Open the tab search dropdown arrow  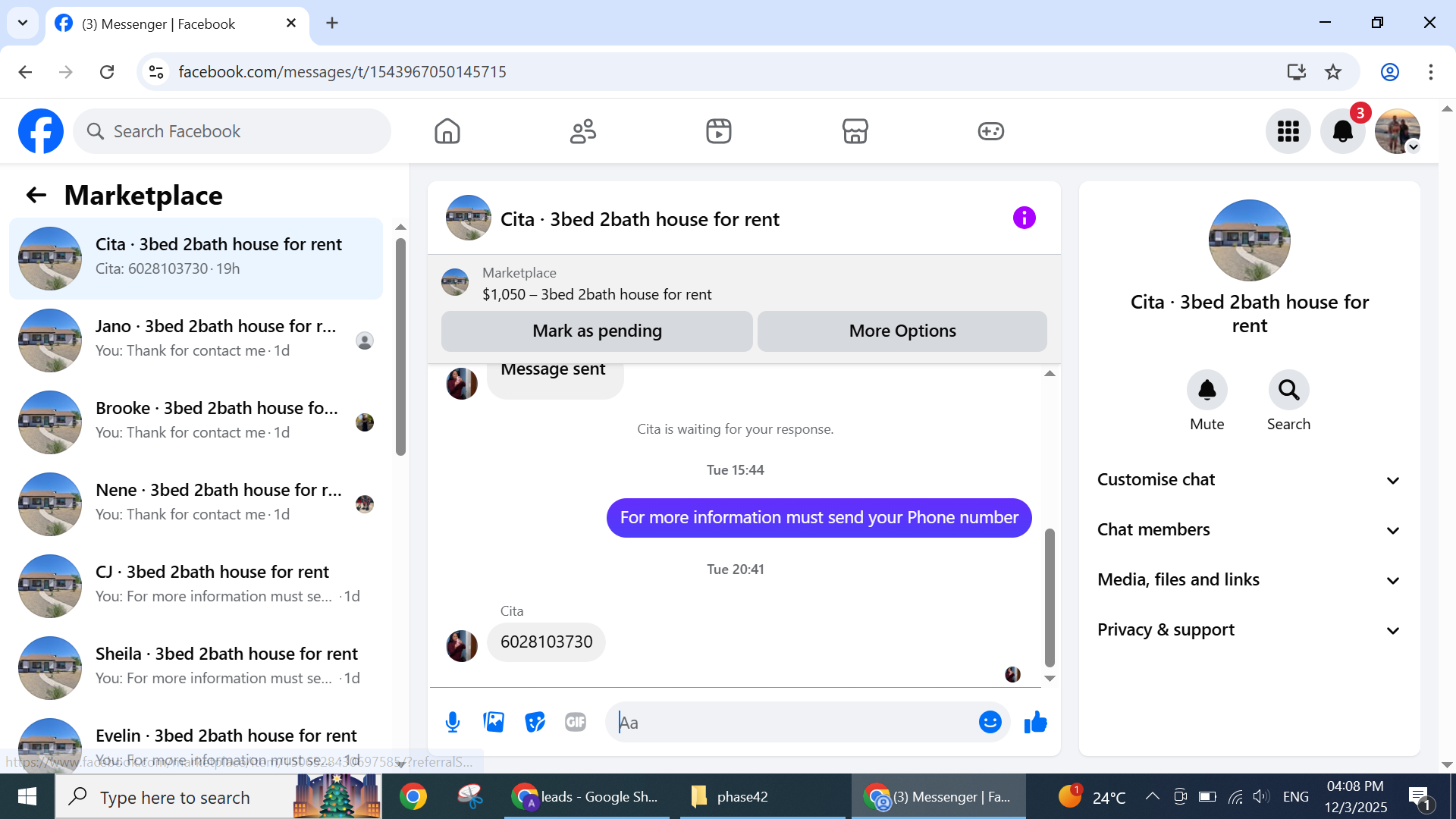click(x=23, y=23)
